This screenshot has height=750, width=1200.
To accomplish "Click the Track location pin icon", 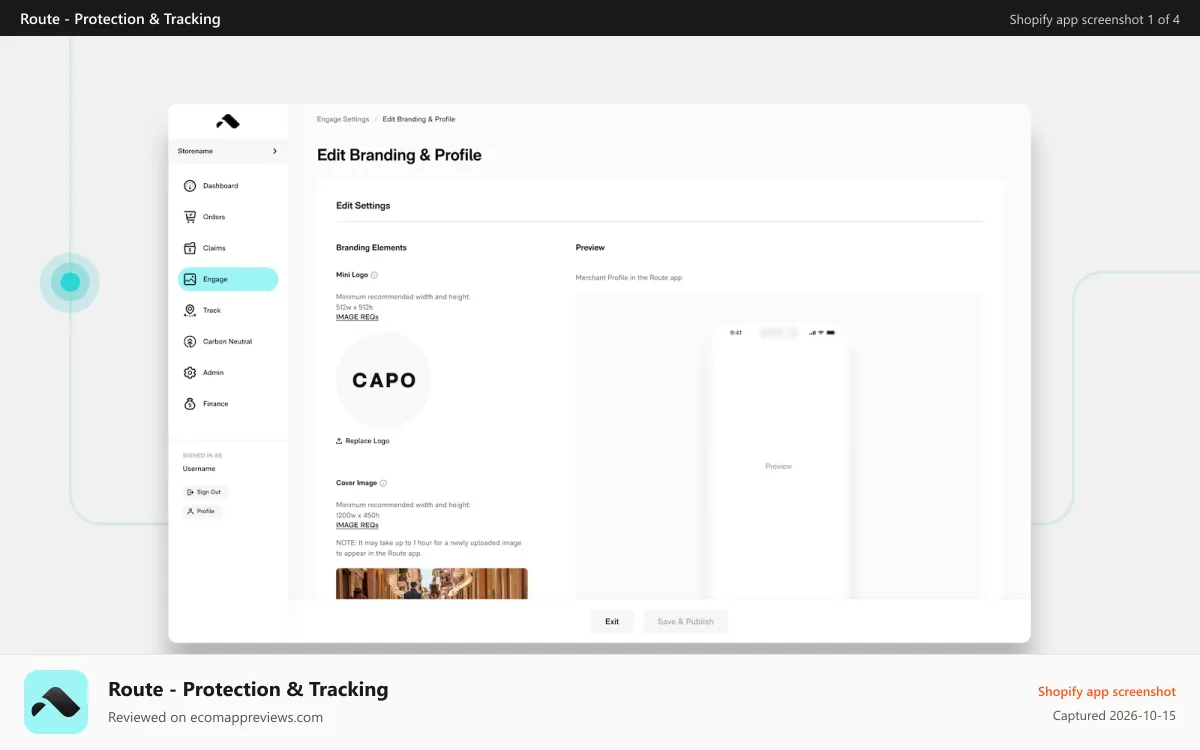I will [x=190, y=310].
